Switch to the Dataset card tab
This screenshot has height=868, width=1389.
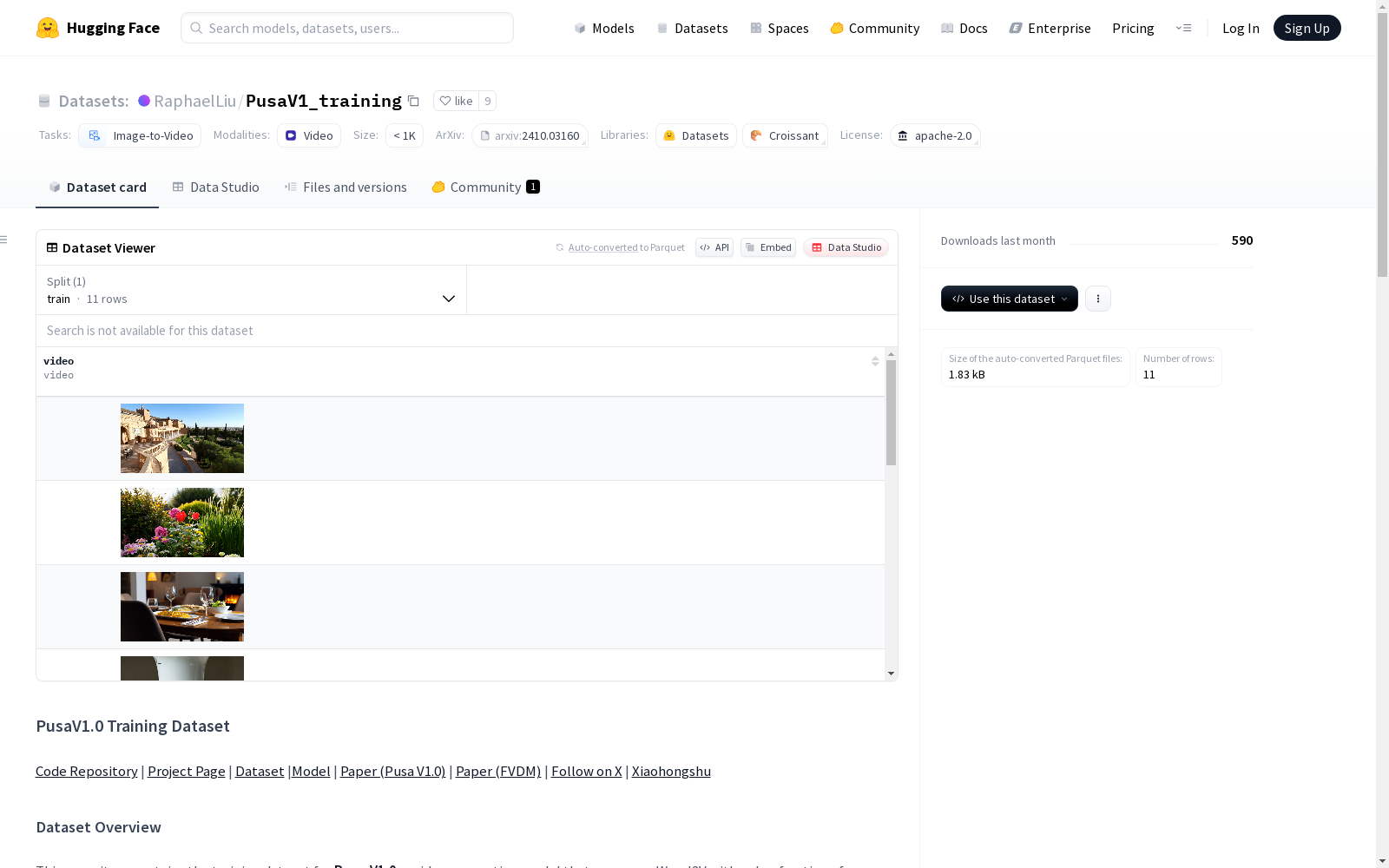coord(97,187)
